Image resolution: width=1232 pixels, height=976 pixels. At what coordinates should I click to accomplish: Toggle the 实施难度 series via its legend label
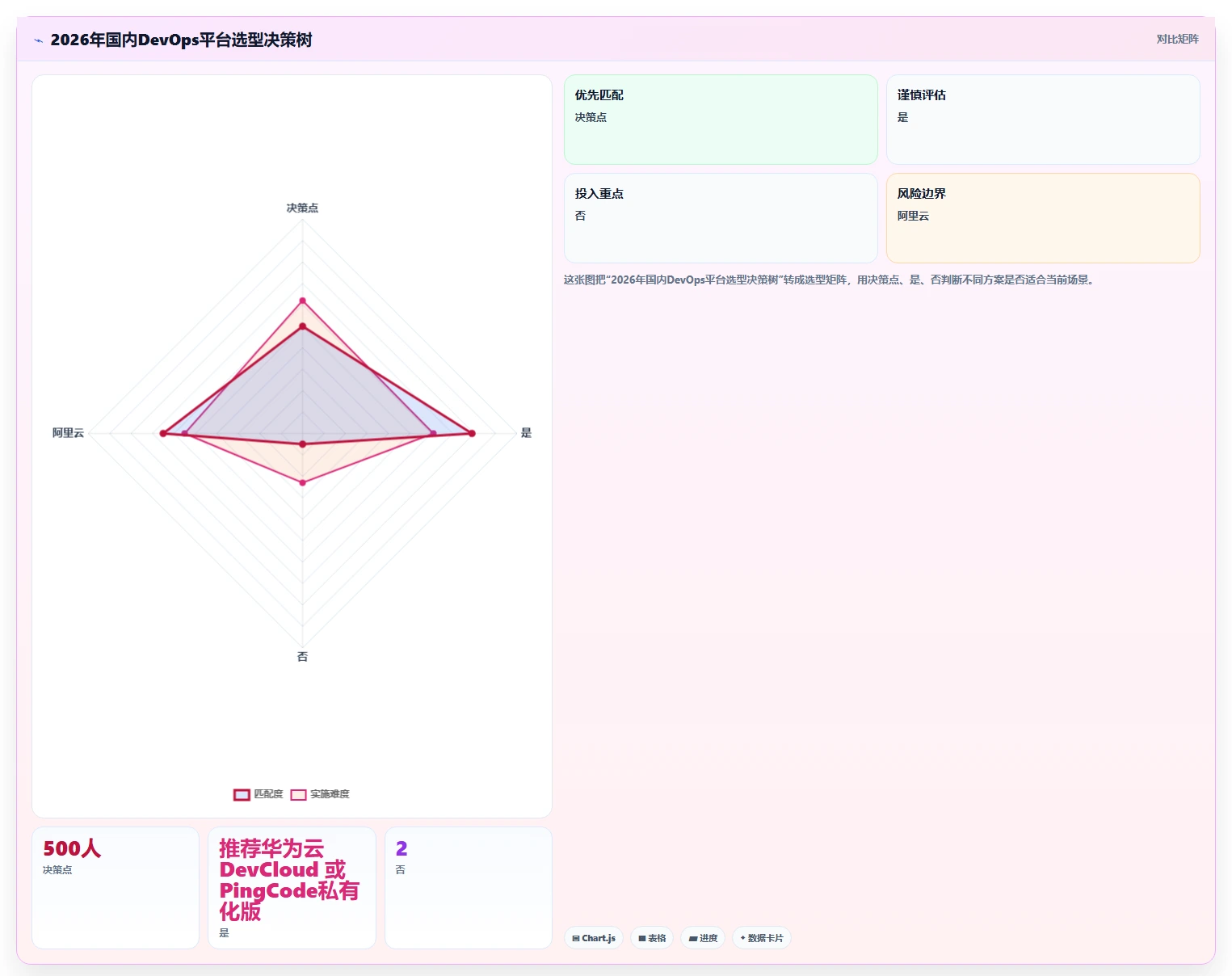pos(330,794)
